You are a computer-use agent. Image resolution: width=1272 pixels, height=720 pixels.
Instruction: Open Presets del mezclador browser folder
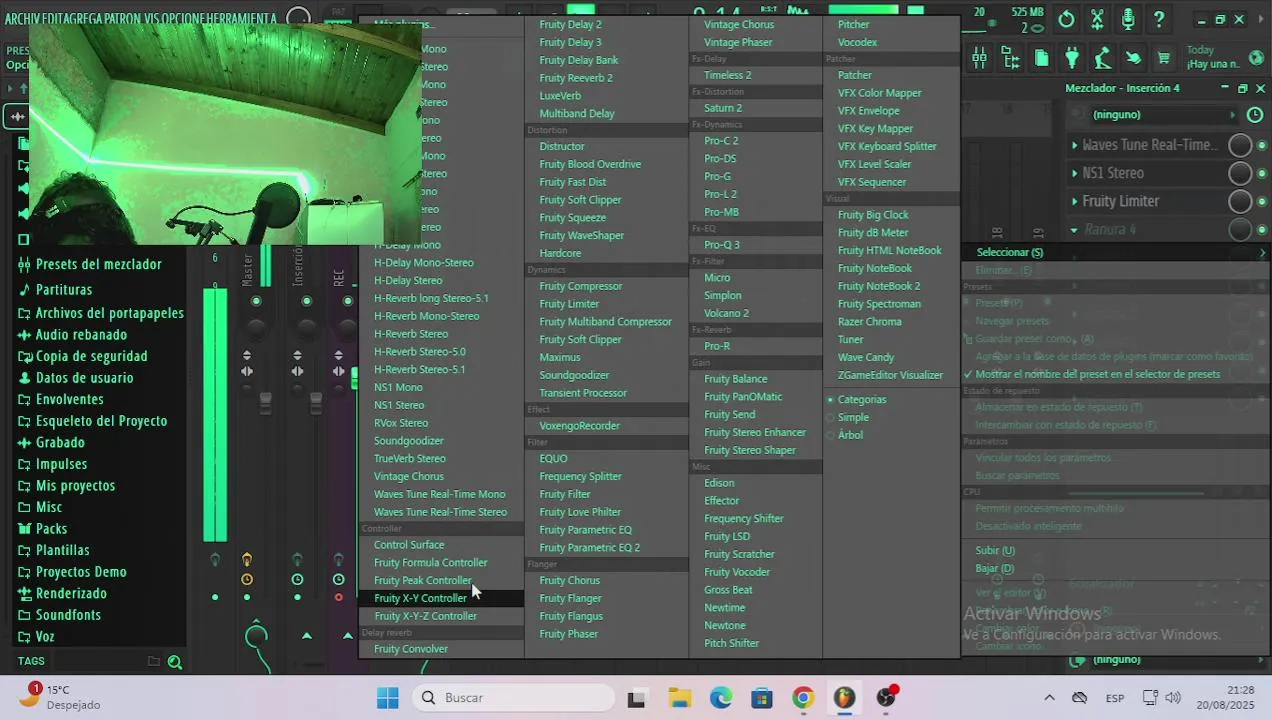90,264
